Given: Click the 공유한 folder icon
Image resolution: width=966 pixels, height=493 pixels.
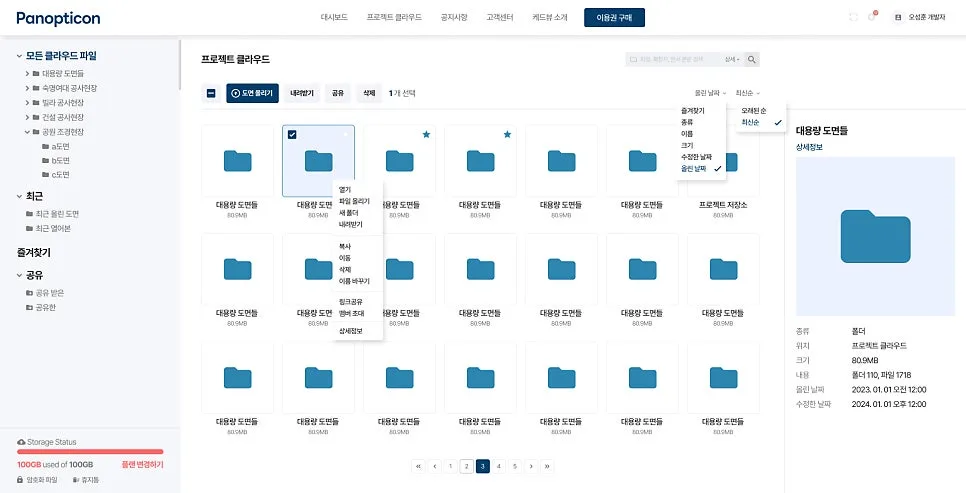Looking at the screenshot, I should coord(29,307).
